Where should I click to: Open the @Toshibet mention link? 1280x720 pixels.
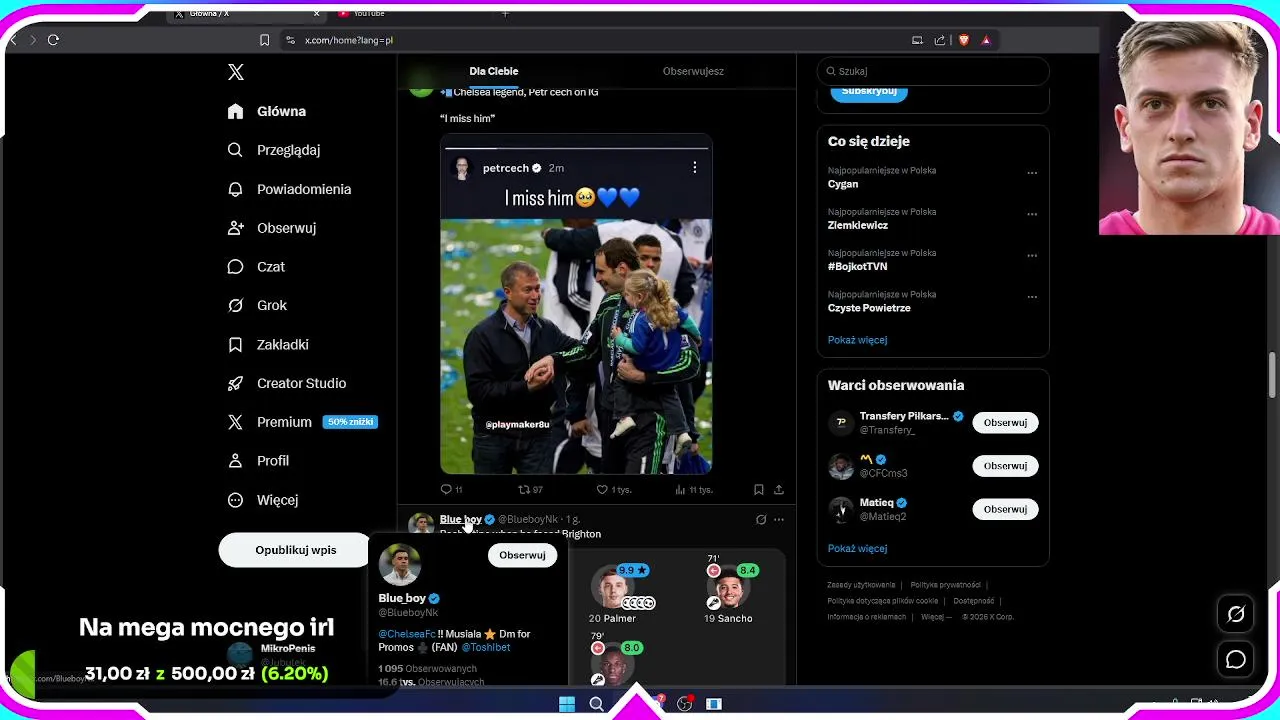coord(486,647)
